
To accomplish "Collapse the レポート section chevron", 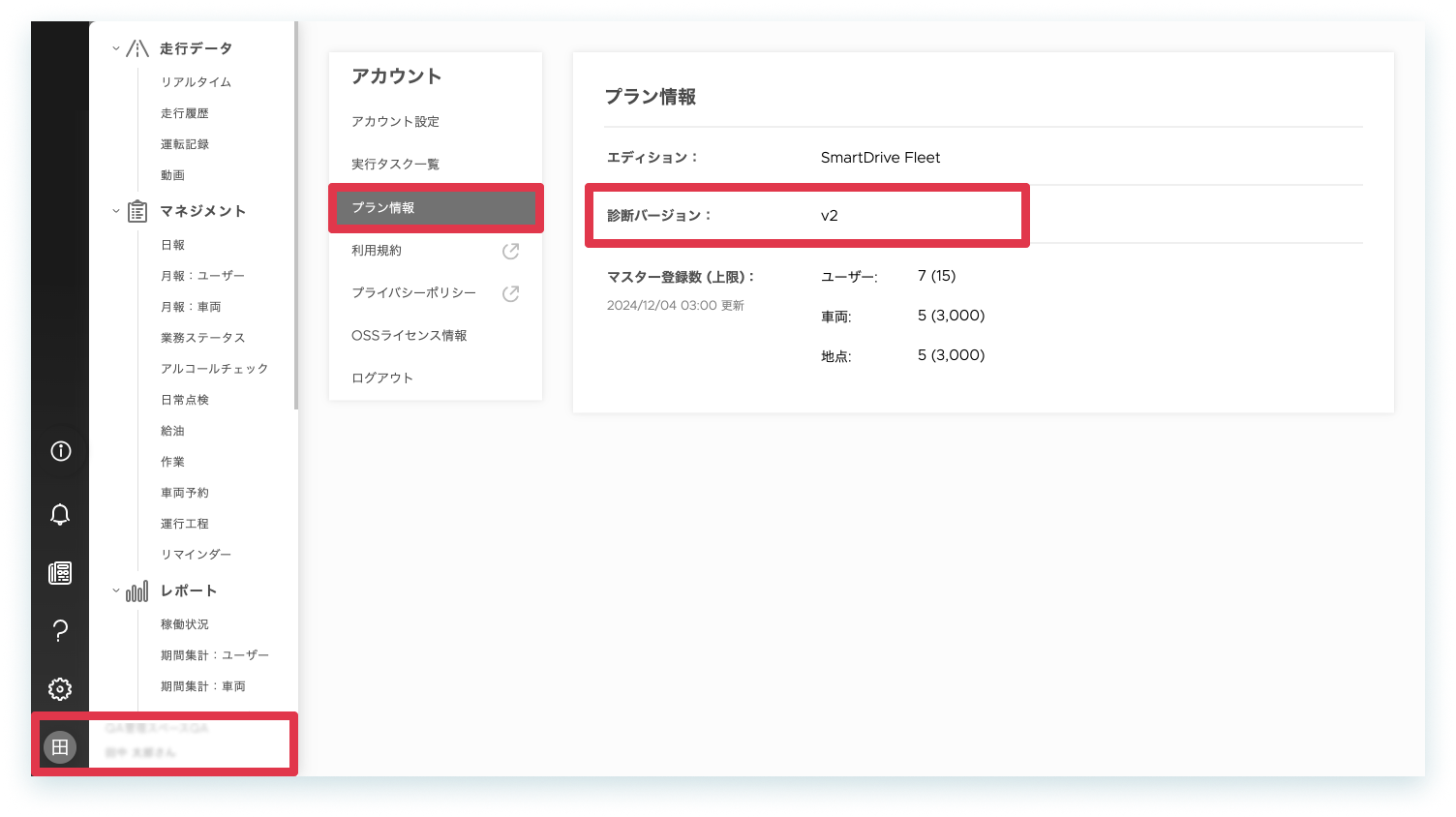I will point(116,590).
